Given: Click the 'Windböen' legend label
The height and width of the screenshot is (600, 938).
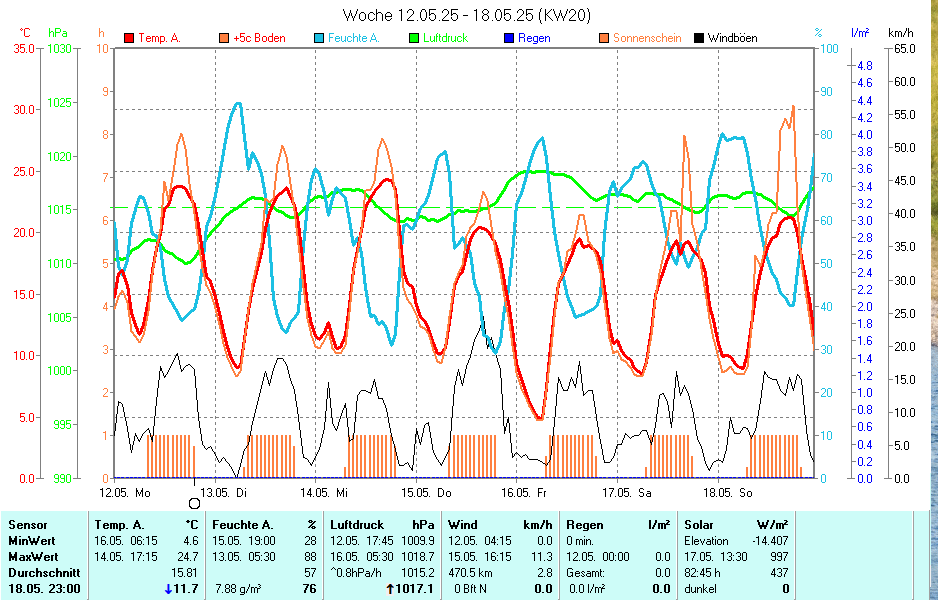Looking at the screenshot, I should [x=733, y=38].
